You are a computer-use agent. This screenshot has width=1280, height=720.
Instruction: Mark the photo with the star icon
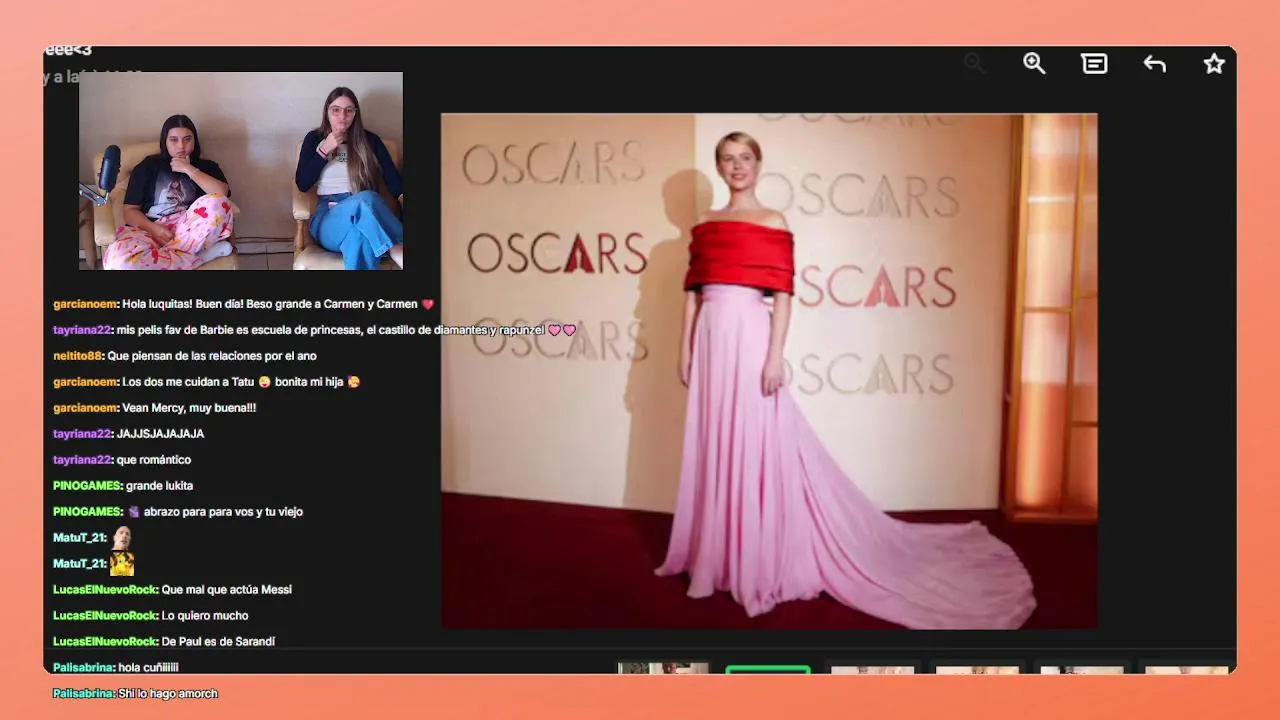click(1214, 64)
